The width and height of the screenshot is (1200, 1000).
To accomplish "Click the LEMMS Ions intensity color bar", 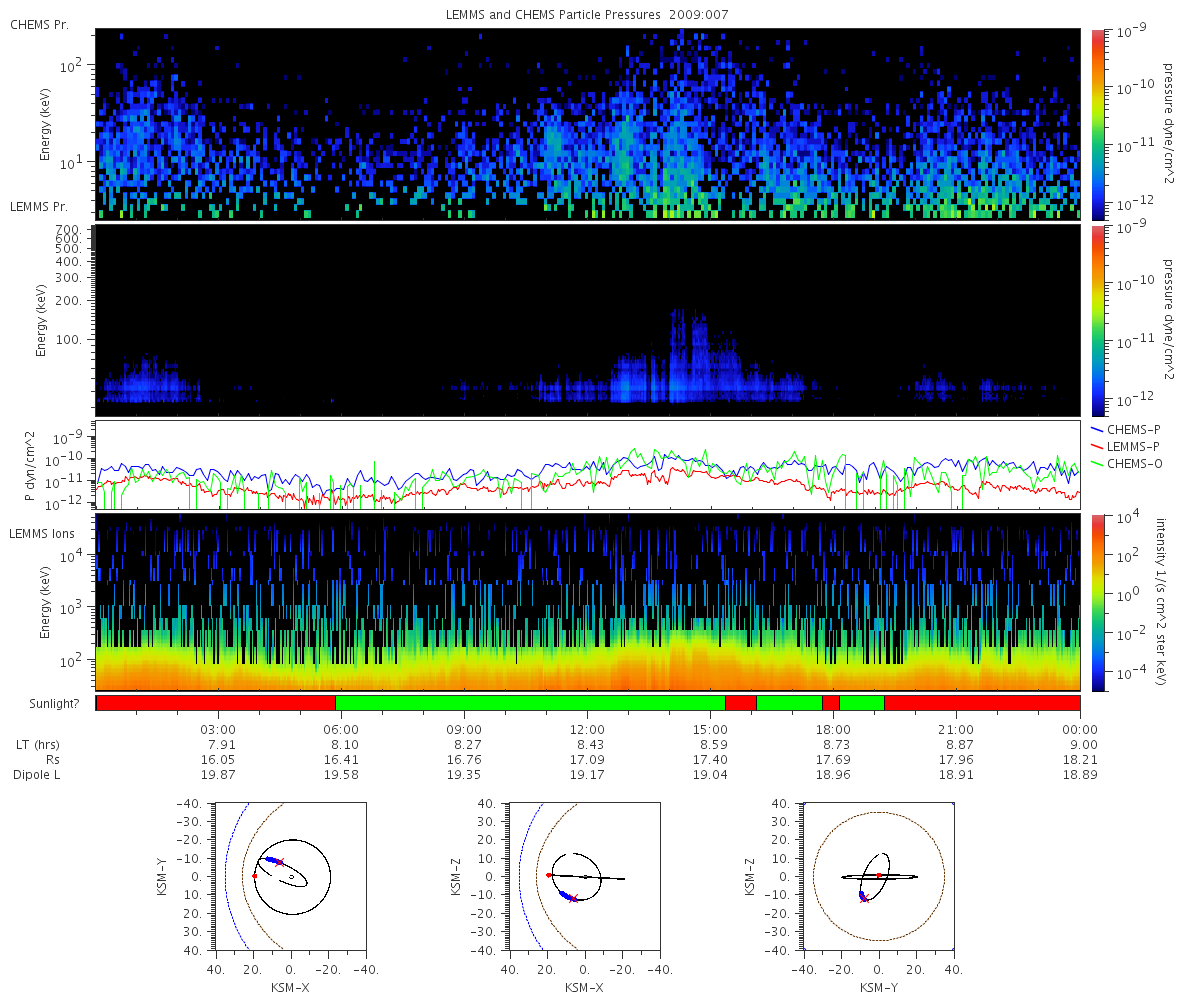I will click(1098, 602).
